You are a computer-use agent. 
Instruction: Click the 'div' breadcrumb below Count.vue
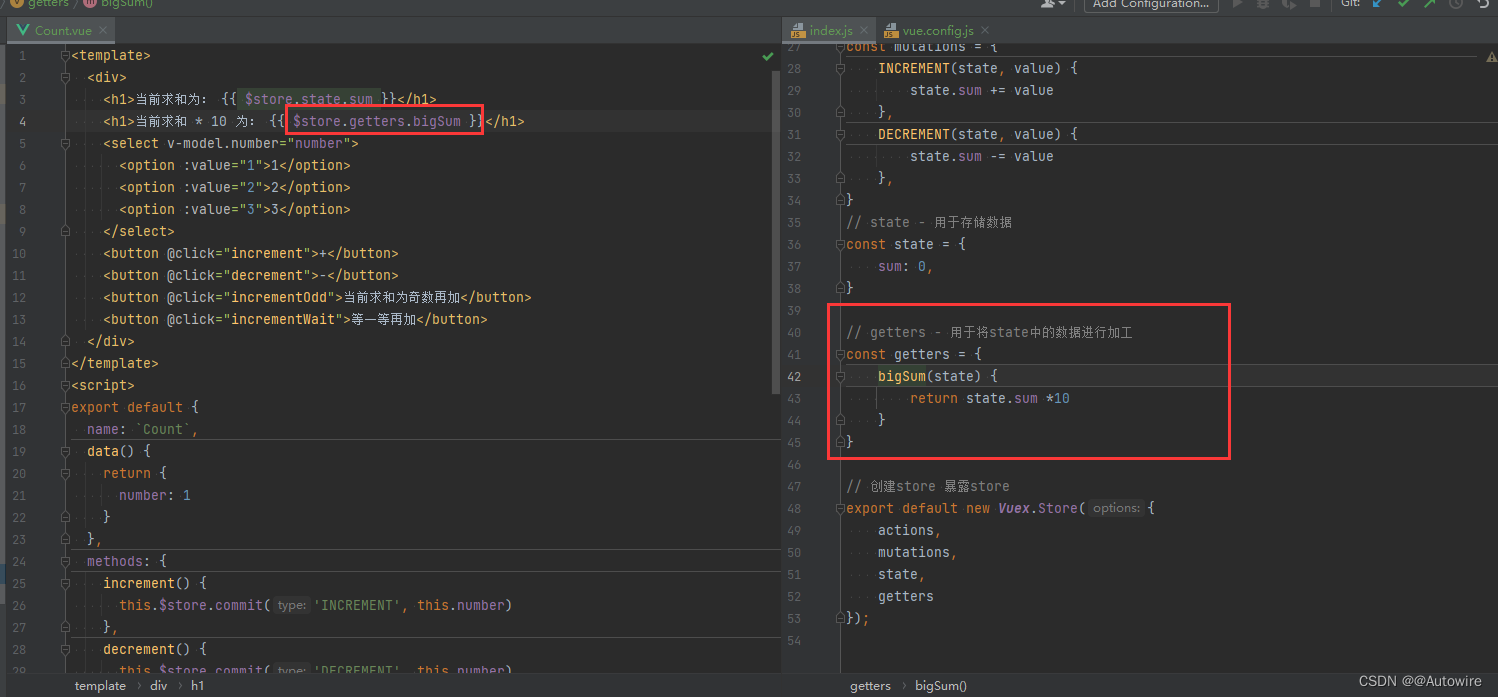pyautogui.click(x=159, y=686)
